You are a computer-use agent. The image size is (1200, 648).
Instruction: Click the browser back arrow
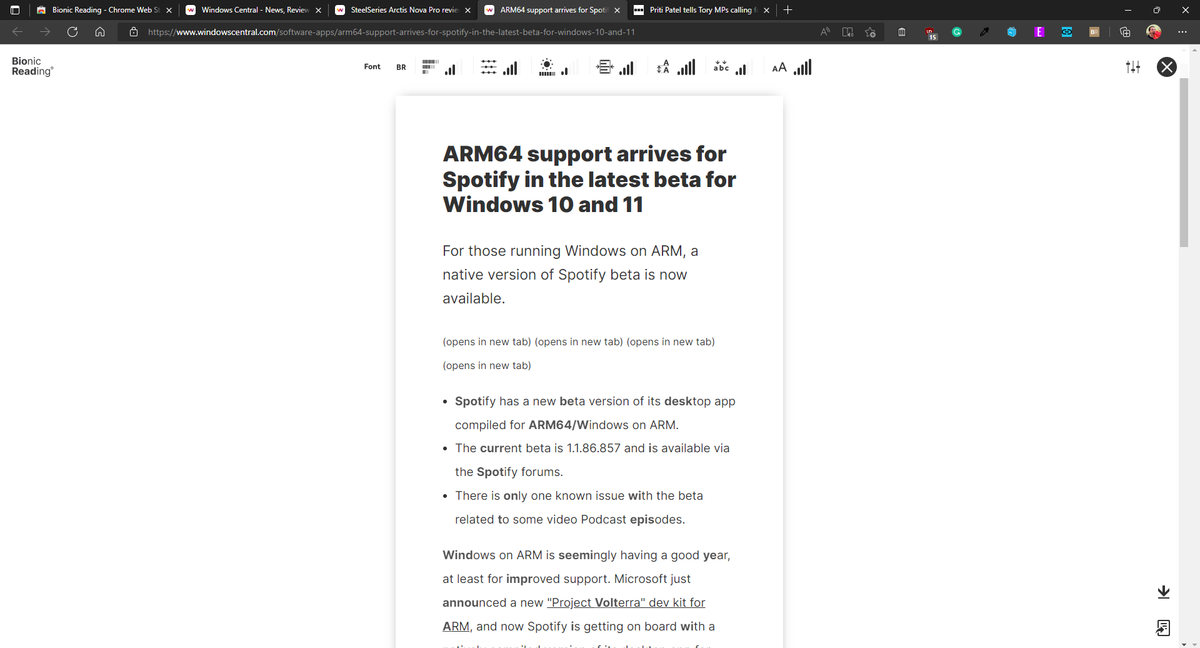point(16,31)
